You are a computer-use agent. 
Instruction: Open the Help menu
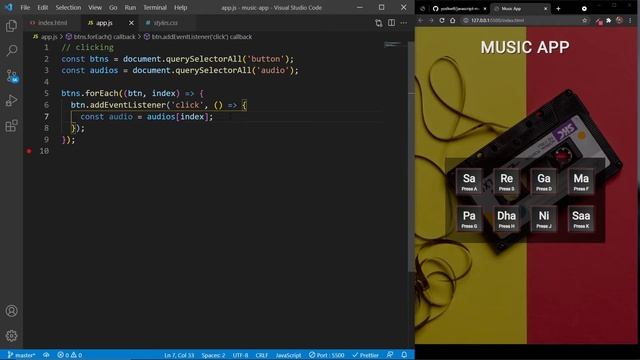click(x=180, y=7)
